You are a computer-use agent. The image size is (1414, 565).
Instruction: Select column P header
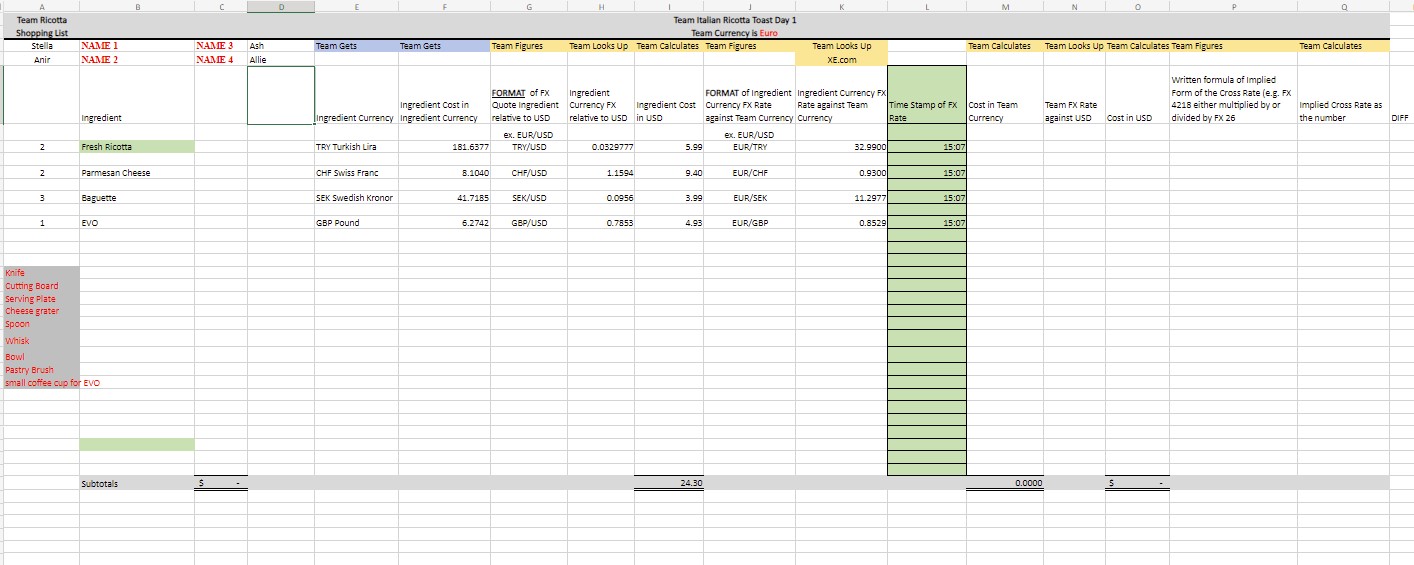(1233, 6)
